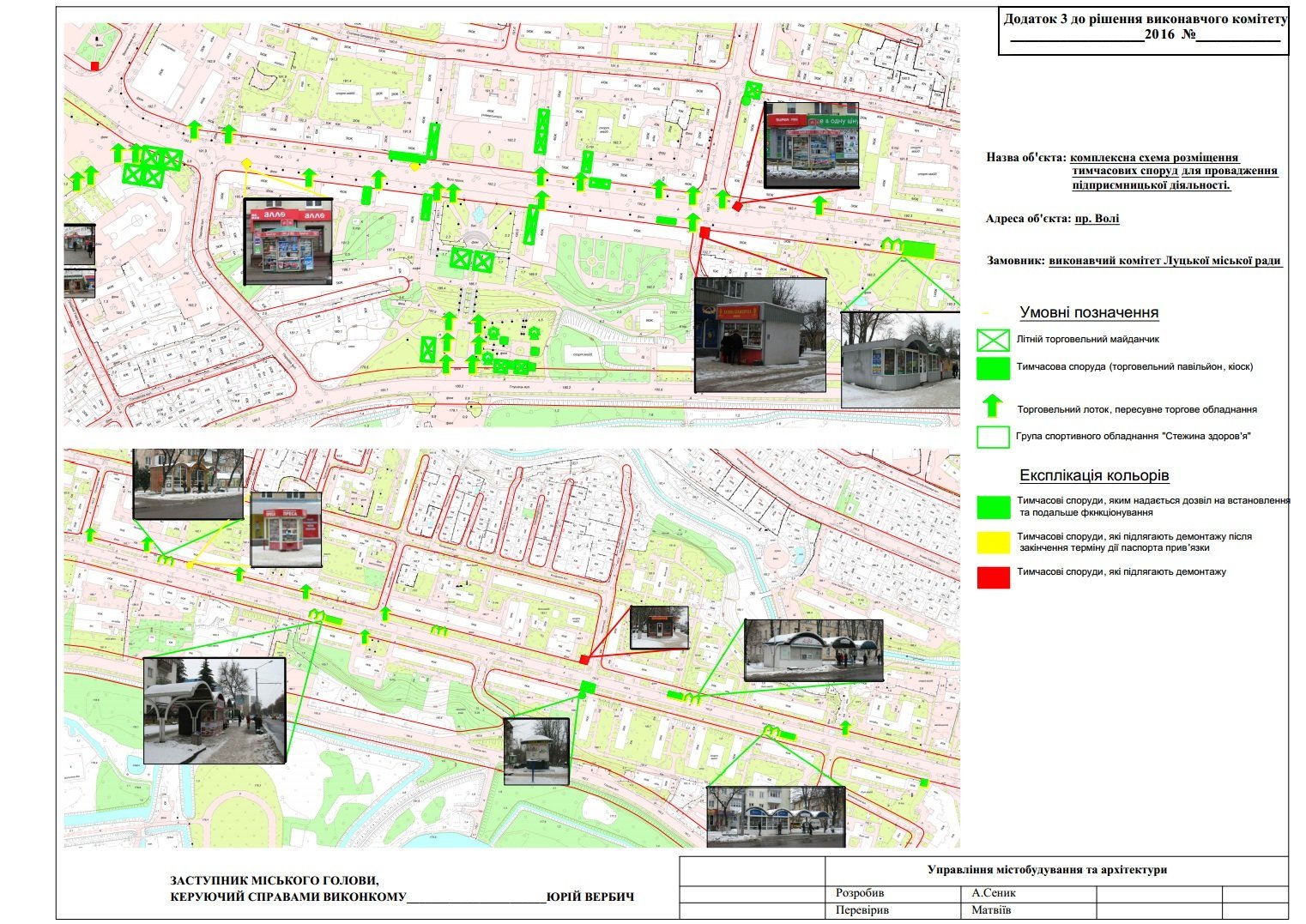Click the underlined виконавчий комітет Луцької міської ради text
Image resolution: width=1306 pixels, height=924 pixels.
click(1164, 261)
